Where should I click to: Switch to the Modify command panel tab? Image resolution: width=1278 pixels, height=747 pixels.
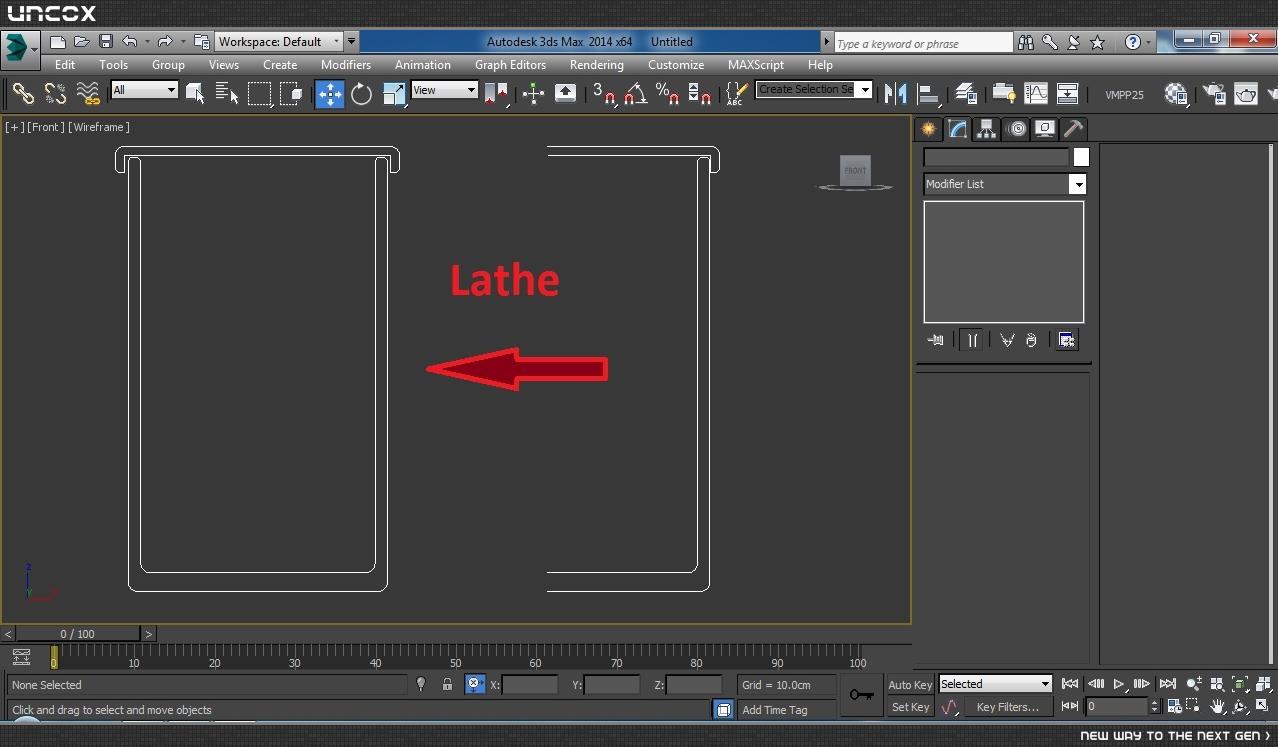pyautogui.click(x=958, y=129)
